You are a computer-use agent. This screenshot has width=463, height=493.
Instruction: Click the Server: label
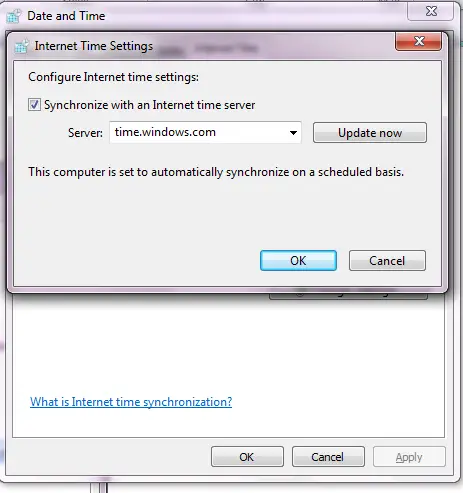(85, 133)
